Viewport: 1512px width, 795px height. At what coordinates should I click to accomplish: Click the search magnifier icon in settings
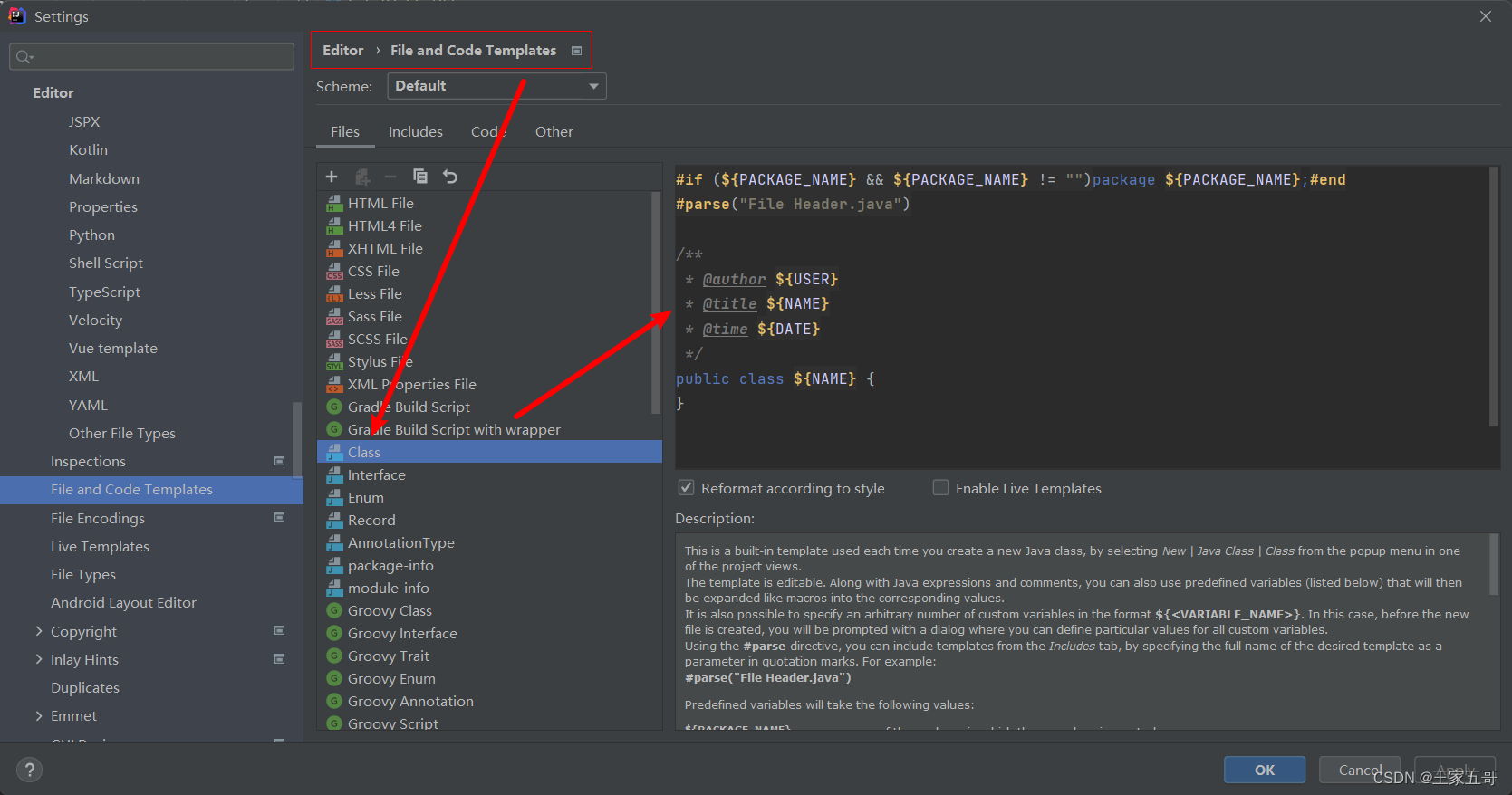(24, 57)
